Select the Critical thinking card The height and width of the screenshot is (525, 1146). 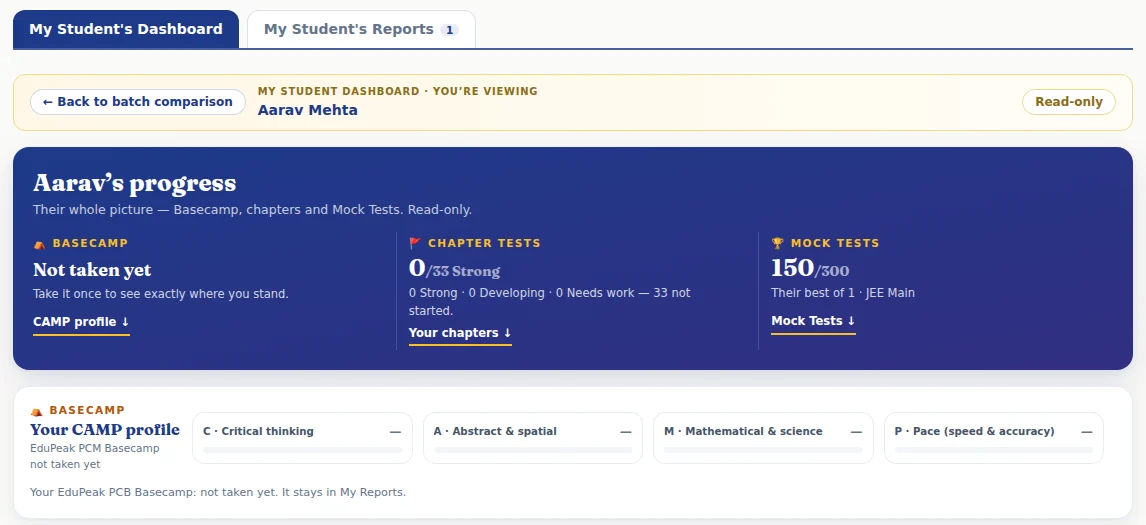click(303, 438)
